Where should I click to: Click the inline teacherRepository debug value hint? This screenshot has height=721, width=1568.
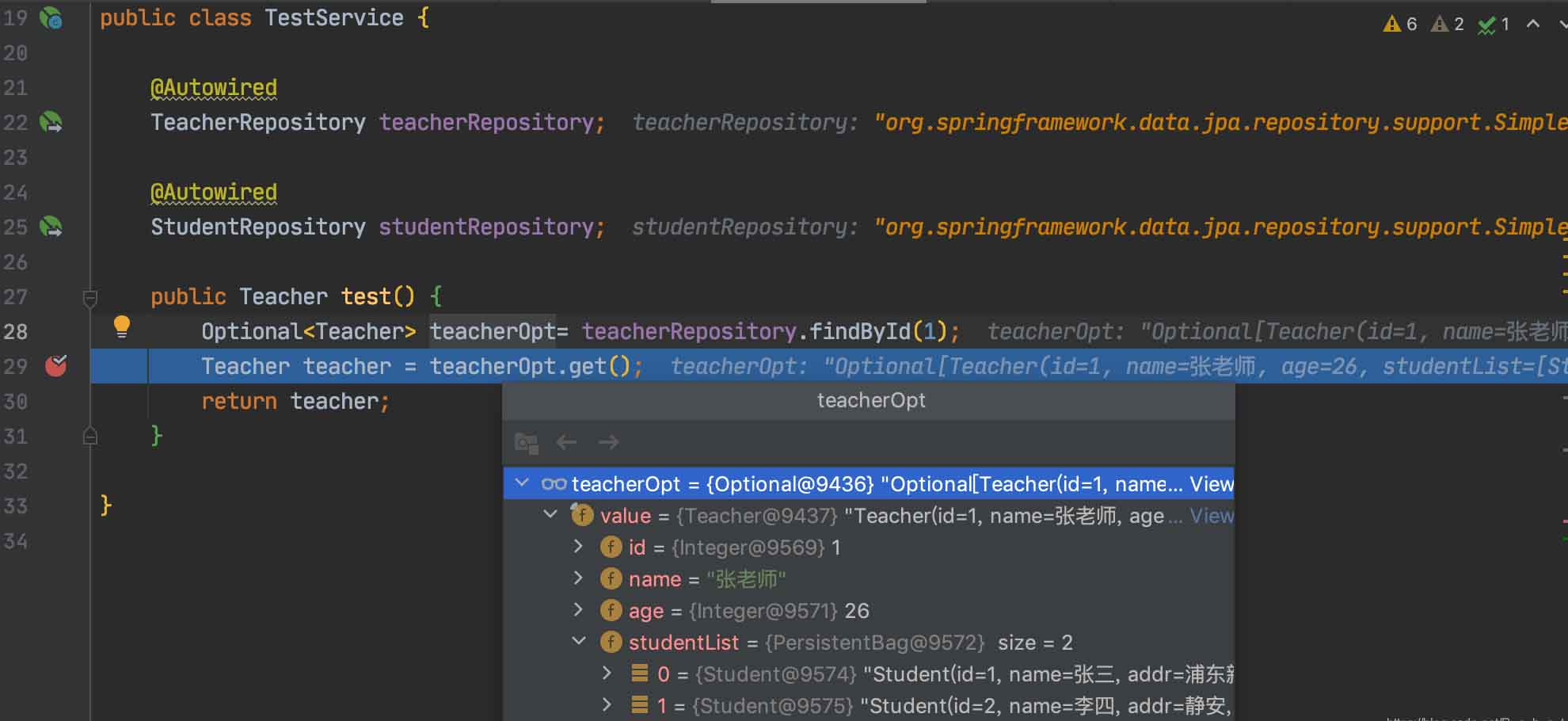pos(1100,123)
